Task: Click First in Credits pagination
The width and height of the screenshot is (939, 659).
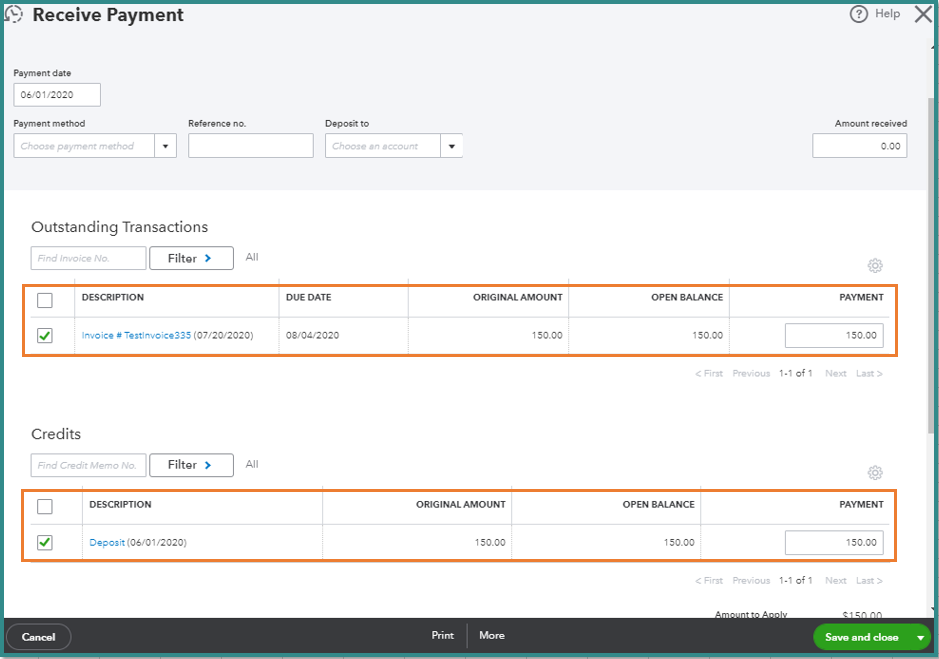Action: tap(709, 581)
